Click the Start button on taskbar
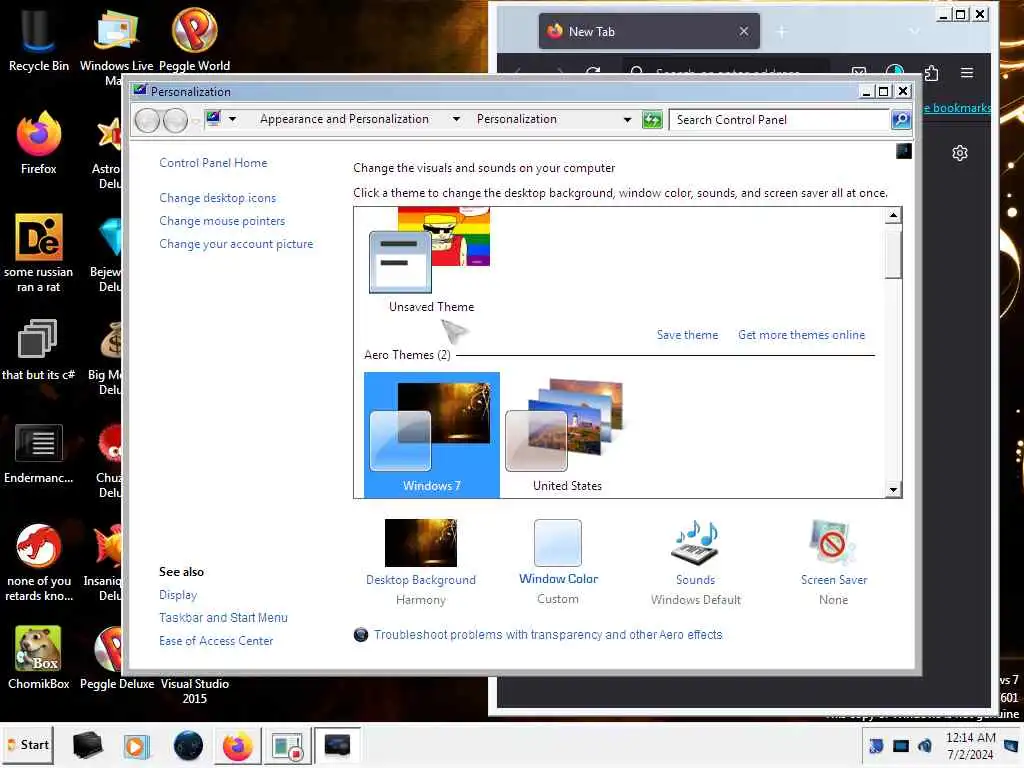This screenshot has height=768, width=1024. tap(28, 745)
